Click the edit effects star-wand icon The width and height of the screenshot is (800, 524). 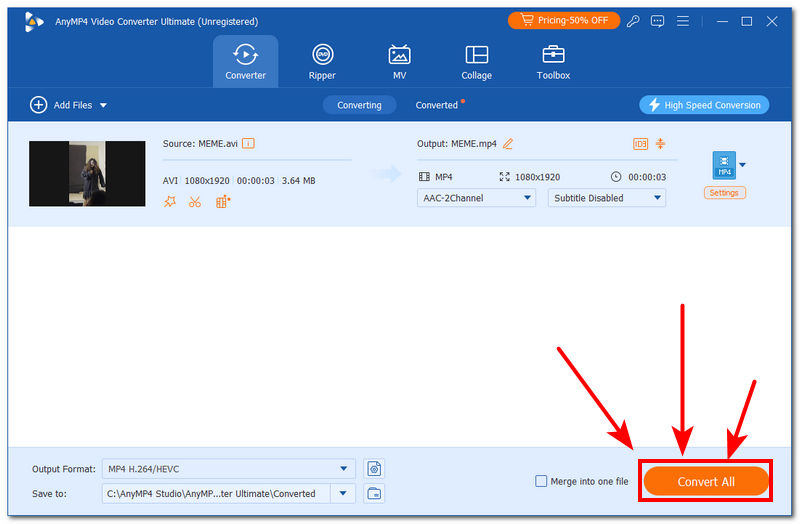170,202
